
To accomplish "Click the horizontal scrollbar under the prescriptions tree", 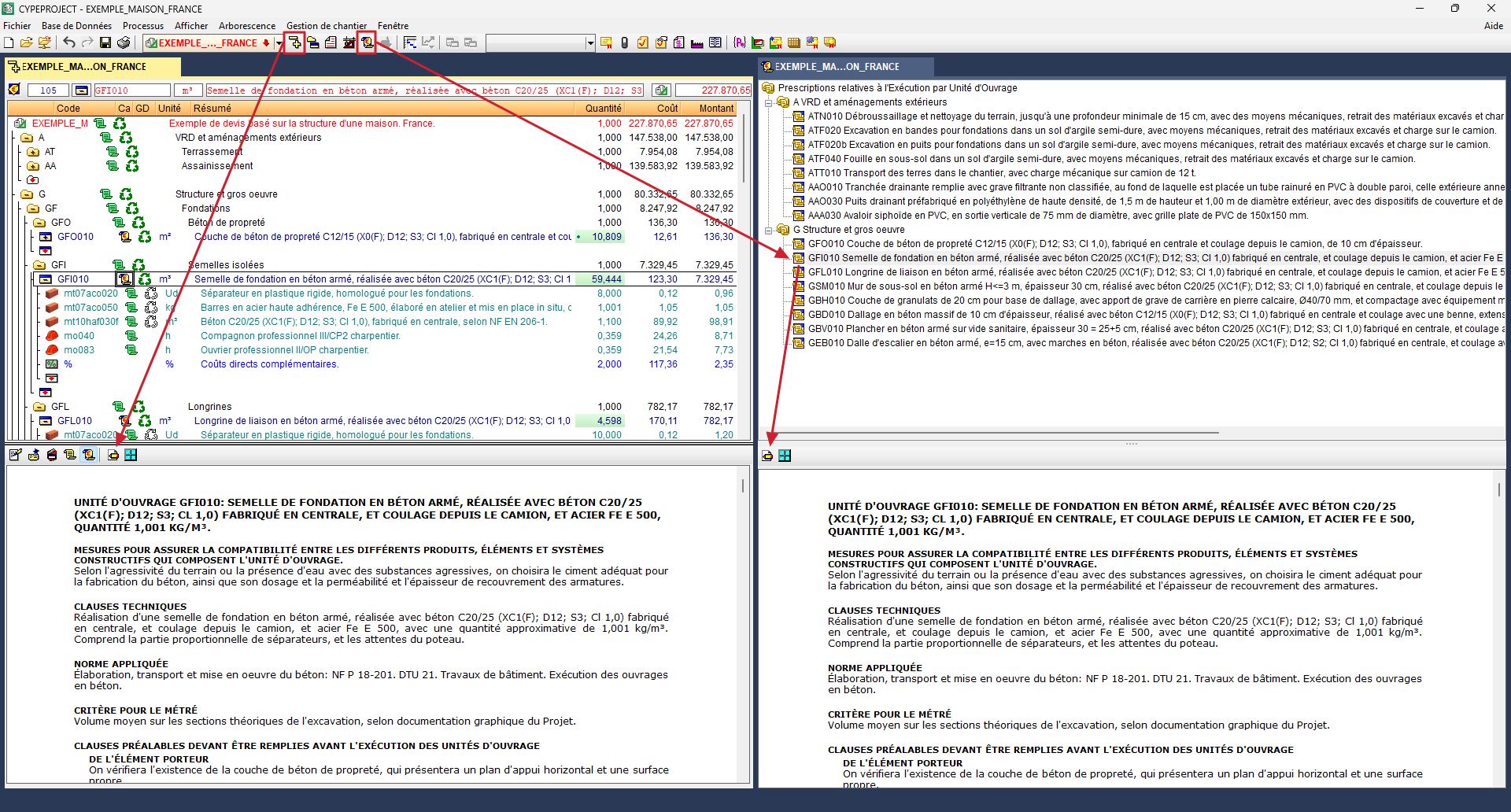I will pos(996,433).
